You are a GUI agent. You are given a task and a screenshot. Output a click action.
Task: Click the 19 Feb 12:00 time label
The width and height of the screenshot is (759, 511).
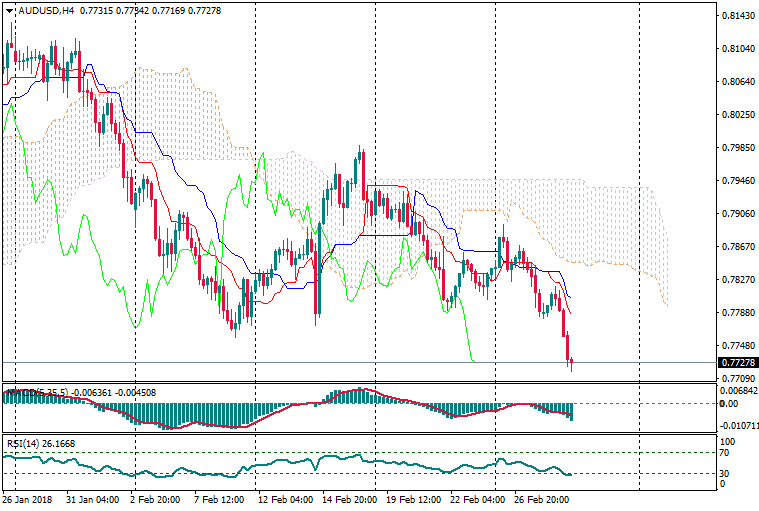click(411, 498)
